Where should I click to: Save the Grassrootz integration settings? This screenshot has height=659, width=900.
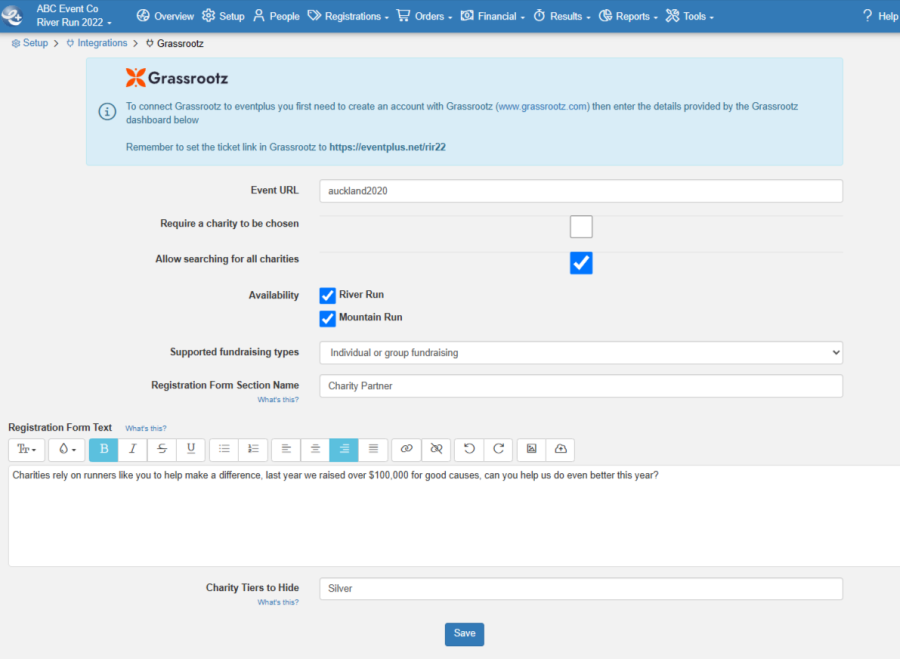464,634
